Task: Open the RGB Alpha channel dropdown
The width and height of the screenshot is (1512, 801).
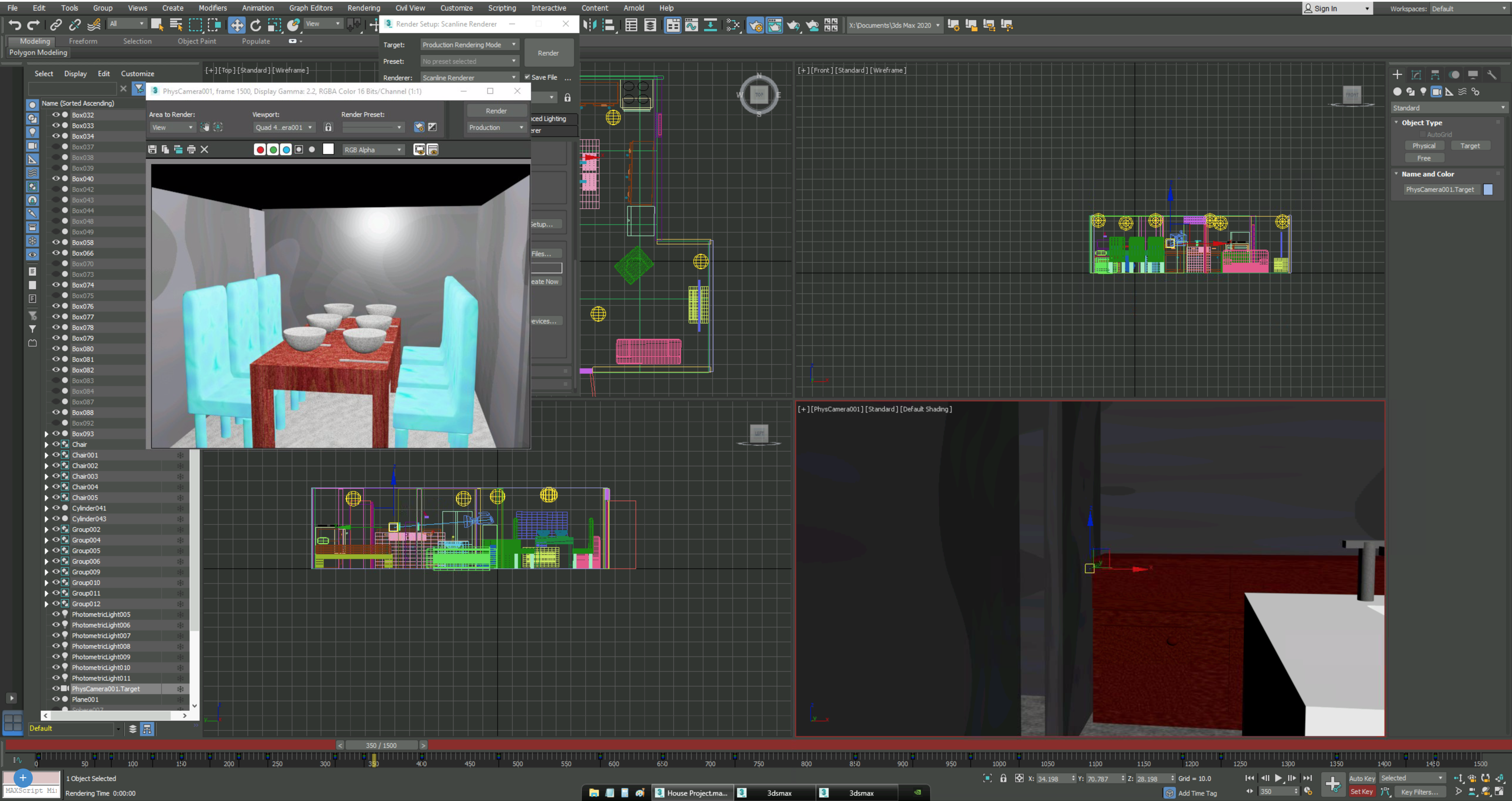Action: click(x=373, y=150)
